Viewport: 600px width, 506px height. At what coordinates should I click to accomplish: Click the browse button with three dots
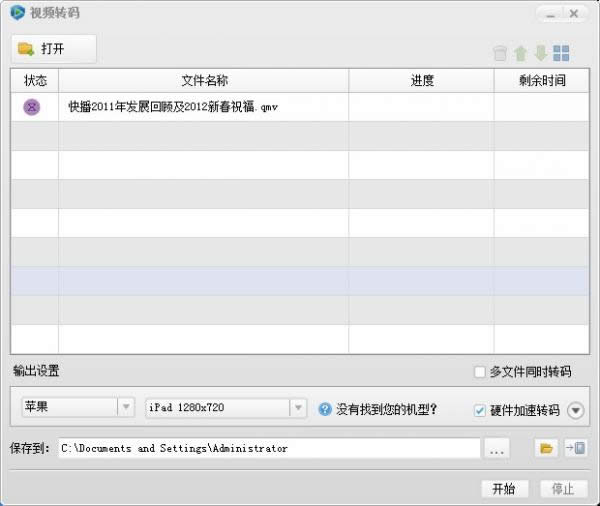pos(497,449)
